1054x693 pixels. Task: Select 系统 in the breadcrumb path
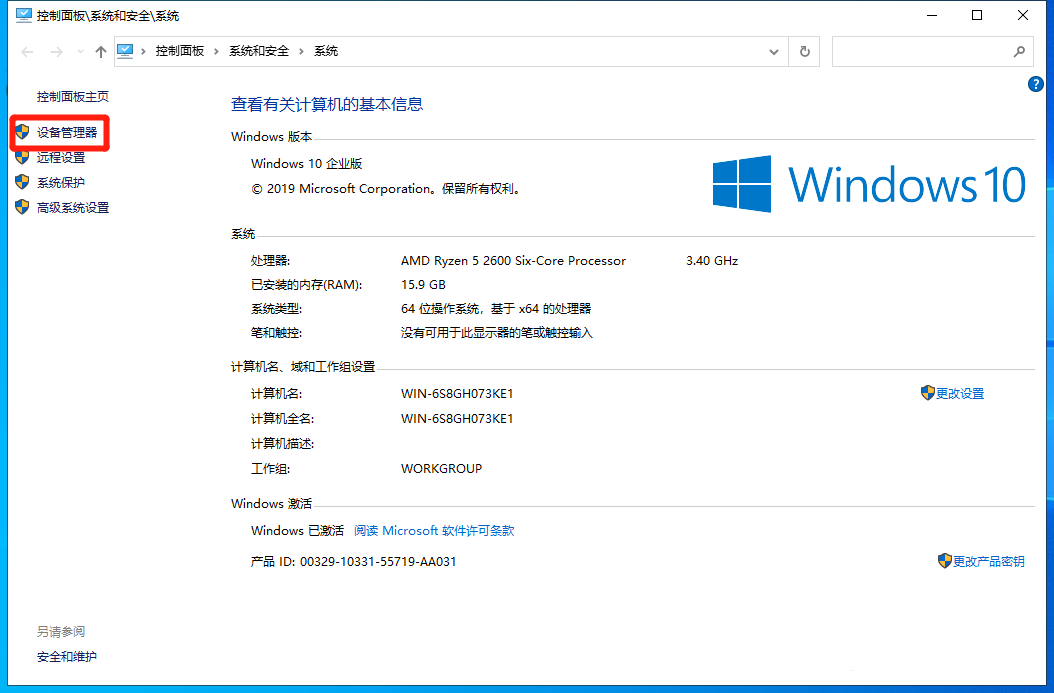(326, 51)
